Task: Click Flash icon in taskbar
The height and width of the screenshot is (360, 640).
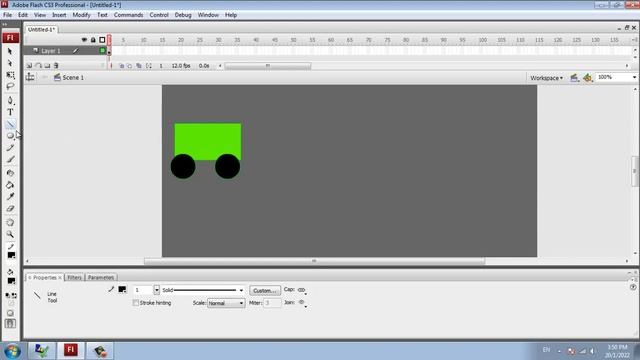Action: 70,350
